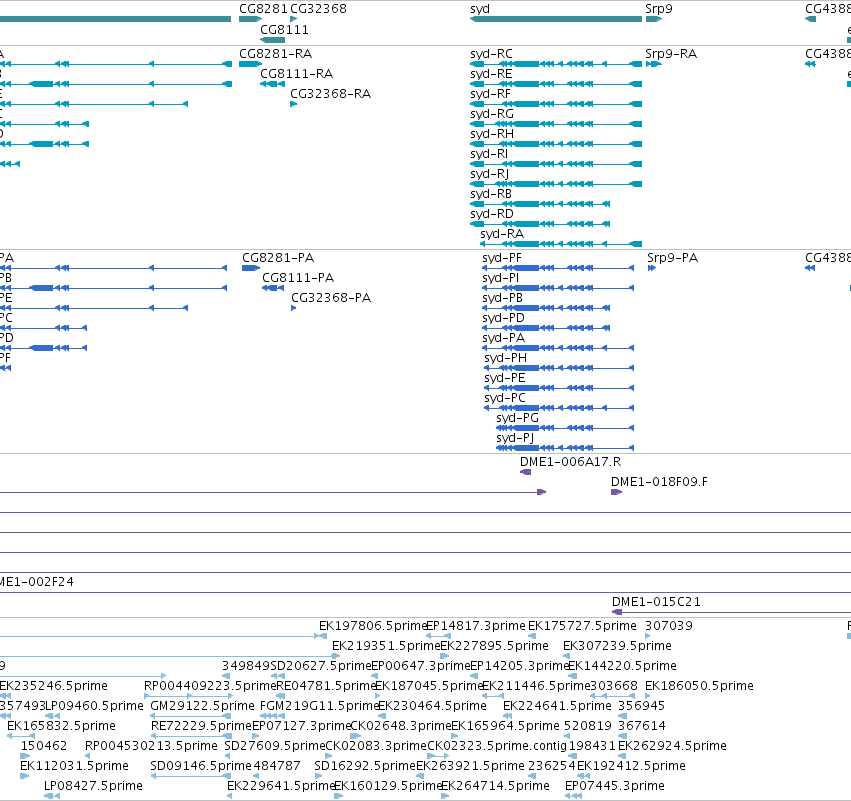Select the DME1-015C21 feature
Screen dimensions: 851x801
point(731,612)
